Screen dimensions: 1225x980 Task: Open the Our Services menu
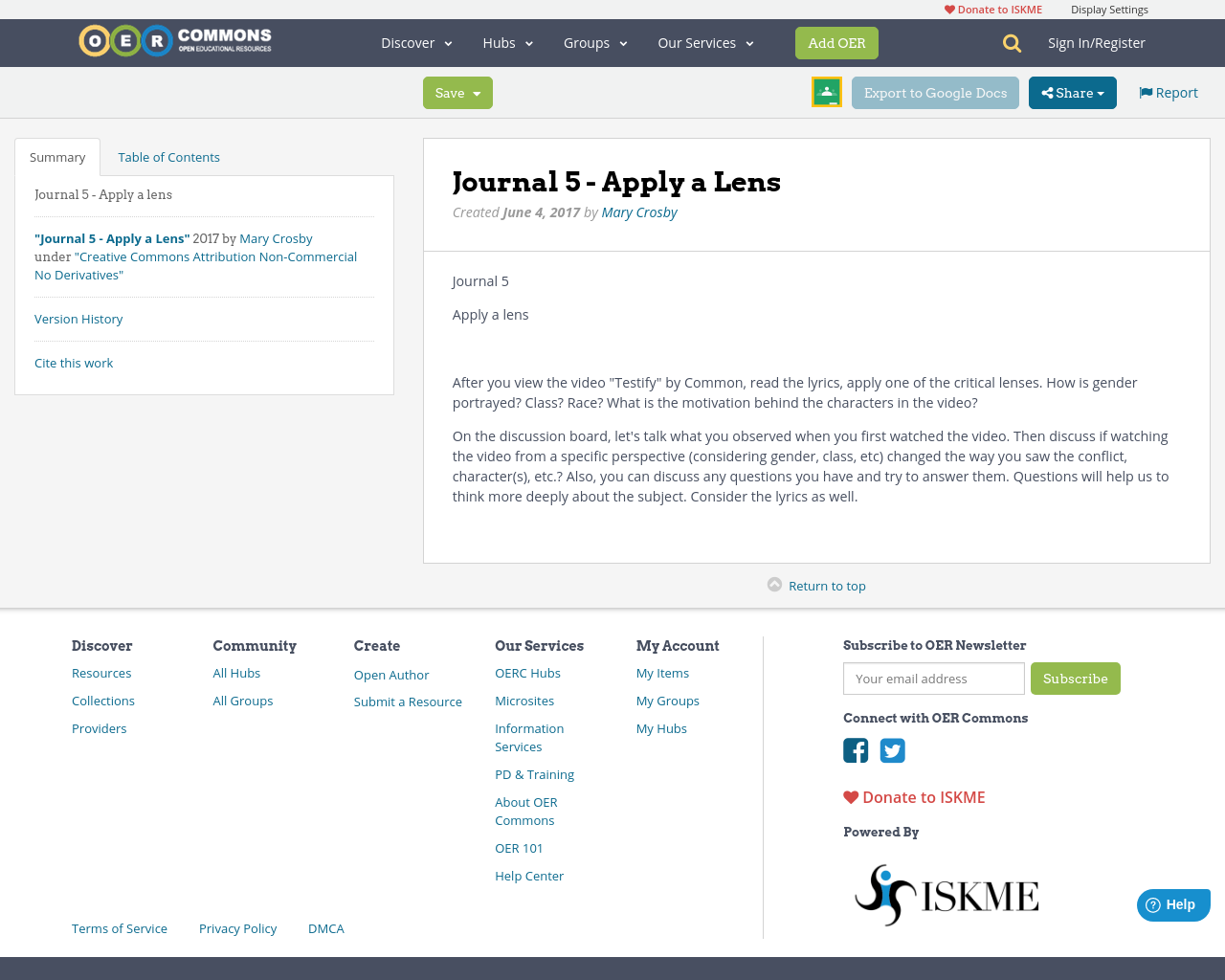point(704,43)
